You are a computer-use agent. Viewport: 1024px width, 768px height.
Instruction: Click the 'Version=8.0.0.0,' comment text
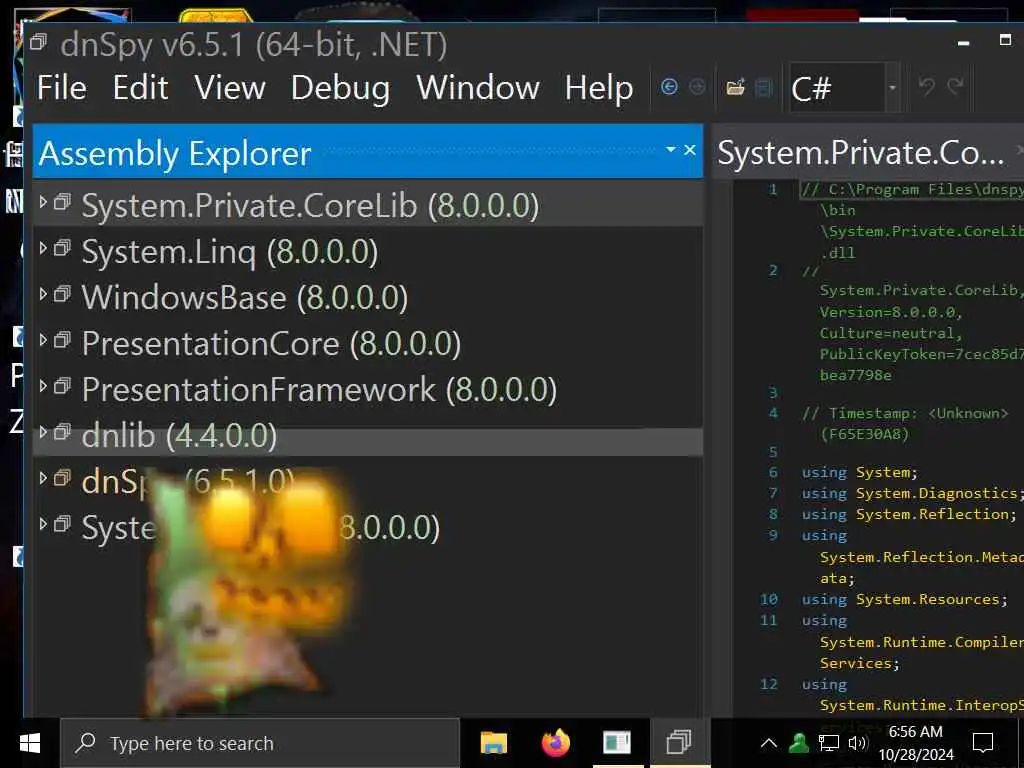click(x=891, y=312)
